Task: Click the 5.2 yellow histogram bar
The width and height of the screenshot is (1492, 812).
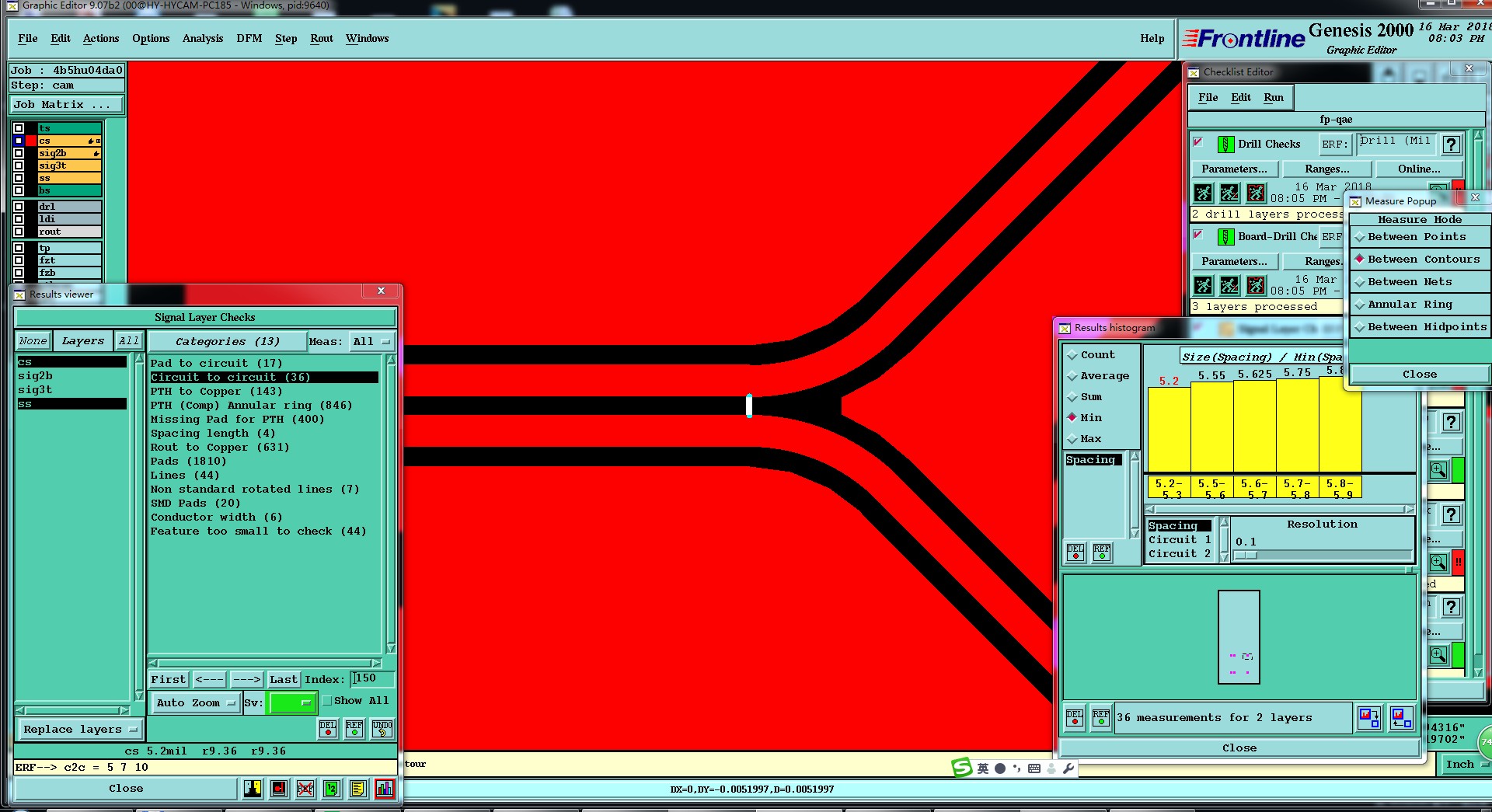Action: click(x=1169, y=429)
